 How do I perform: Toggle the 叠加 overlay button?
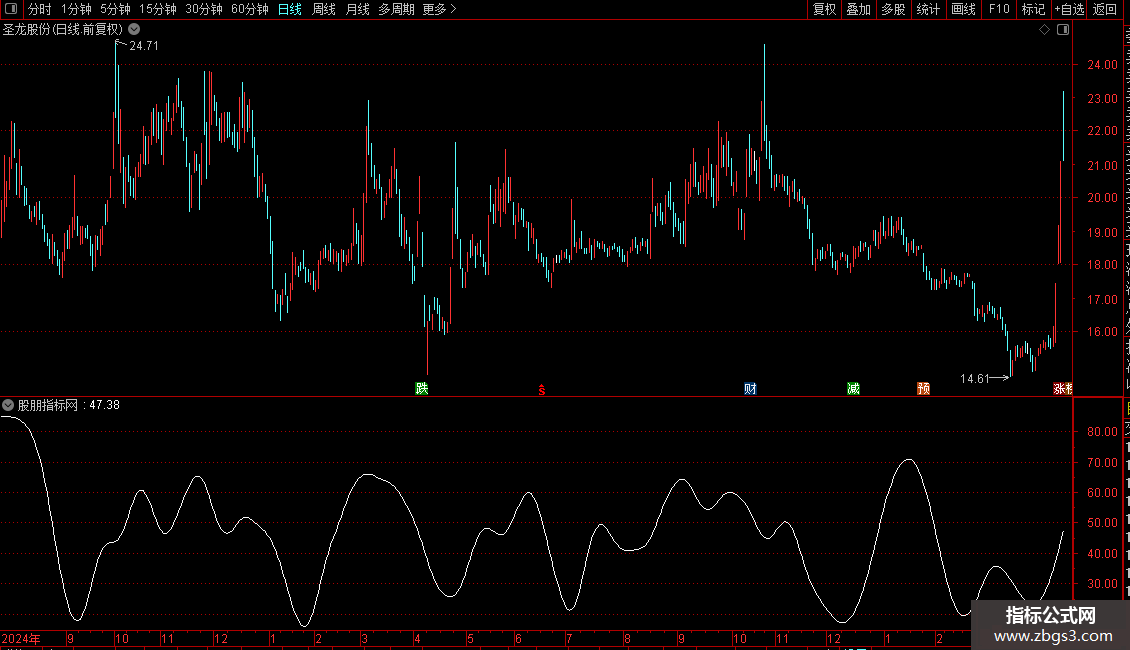pyautogui.click(x=858, y=9)
